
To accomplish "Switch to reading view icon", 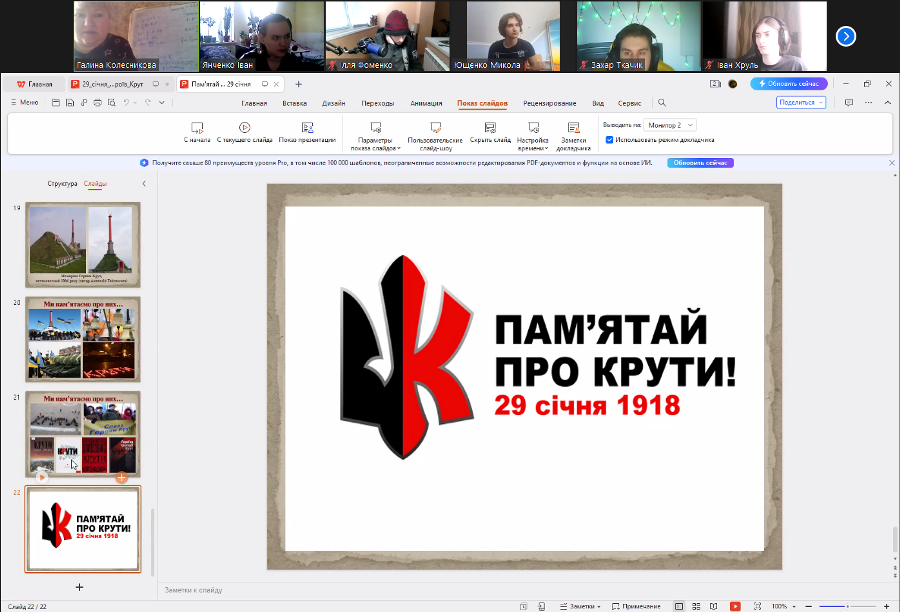I will [713, 606].
